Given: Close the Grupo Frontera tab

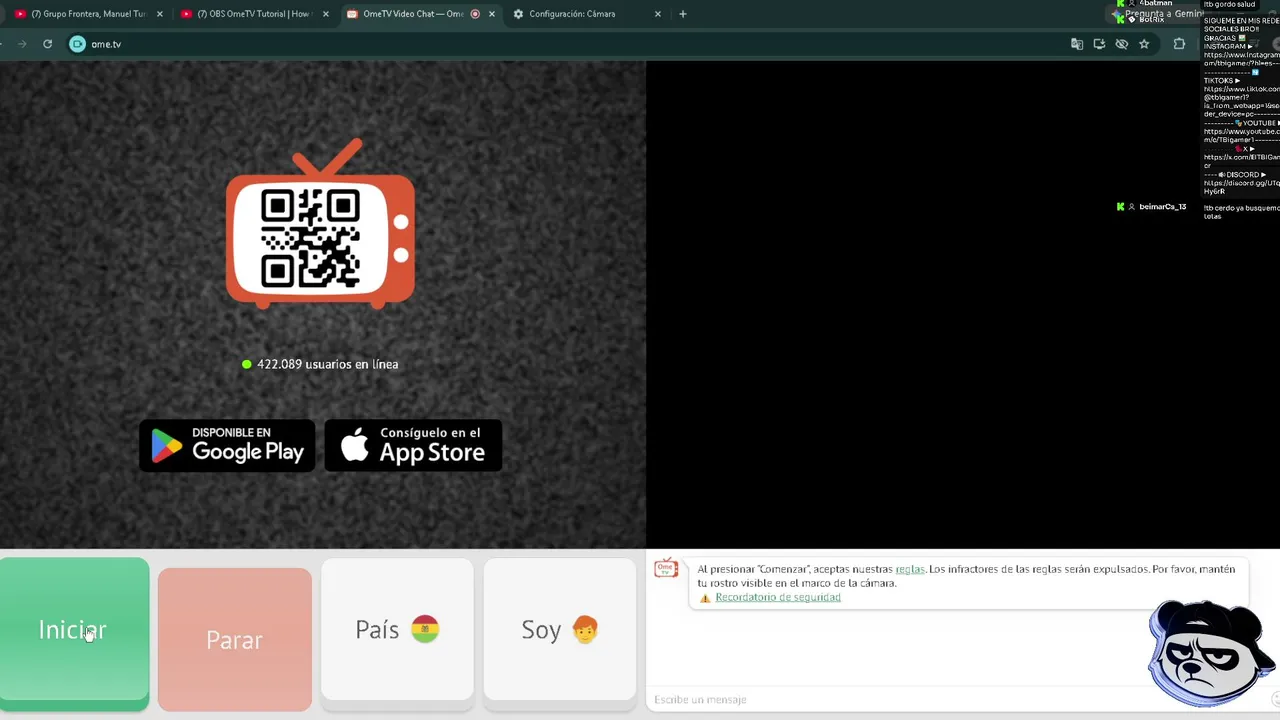Looking at the screenshot, I should (x=159, y=14).
